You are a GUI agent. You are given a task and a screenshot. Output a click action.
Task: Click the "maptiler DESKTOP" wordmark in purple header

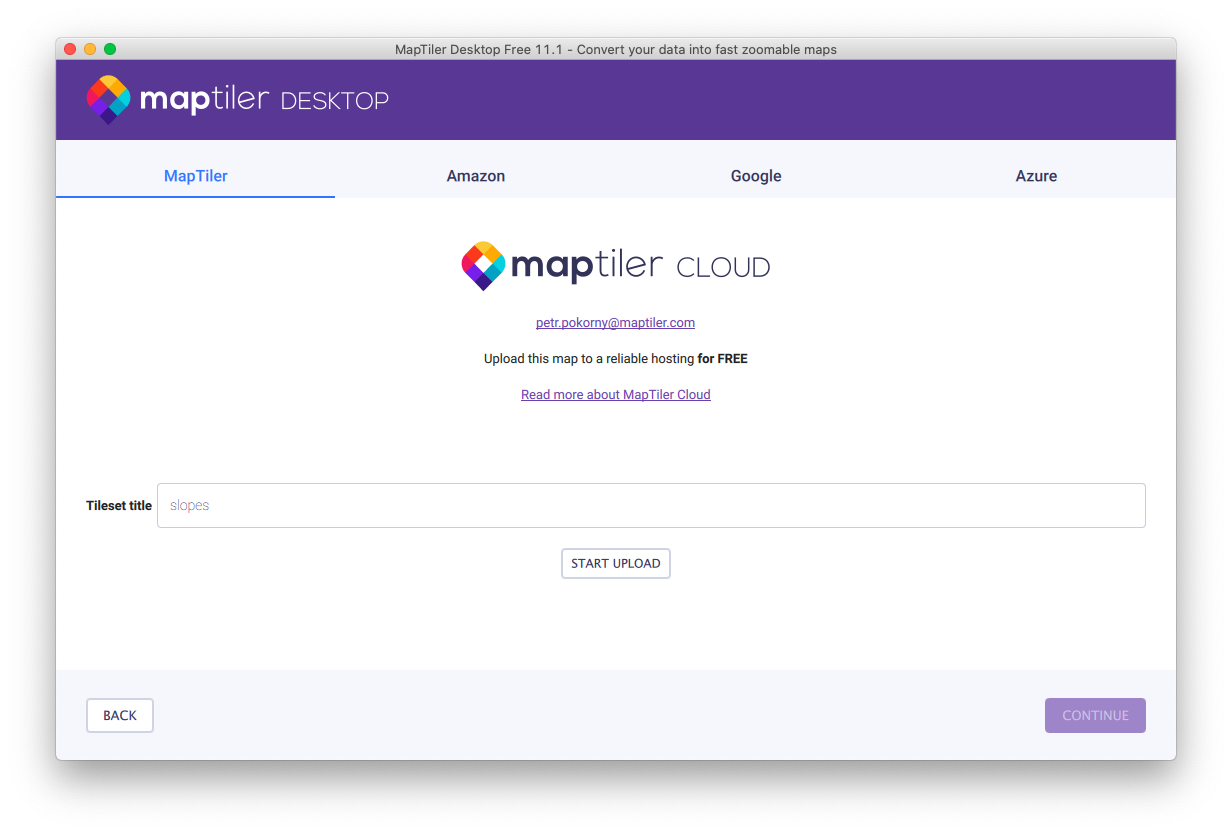tap(264, 100)
